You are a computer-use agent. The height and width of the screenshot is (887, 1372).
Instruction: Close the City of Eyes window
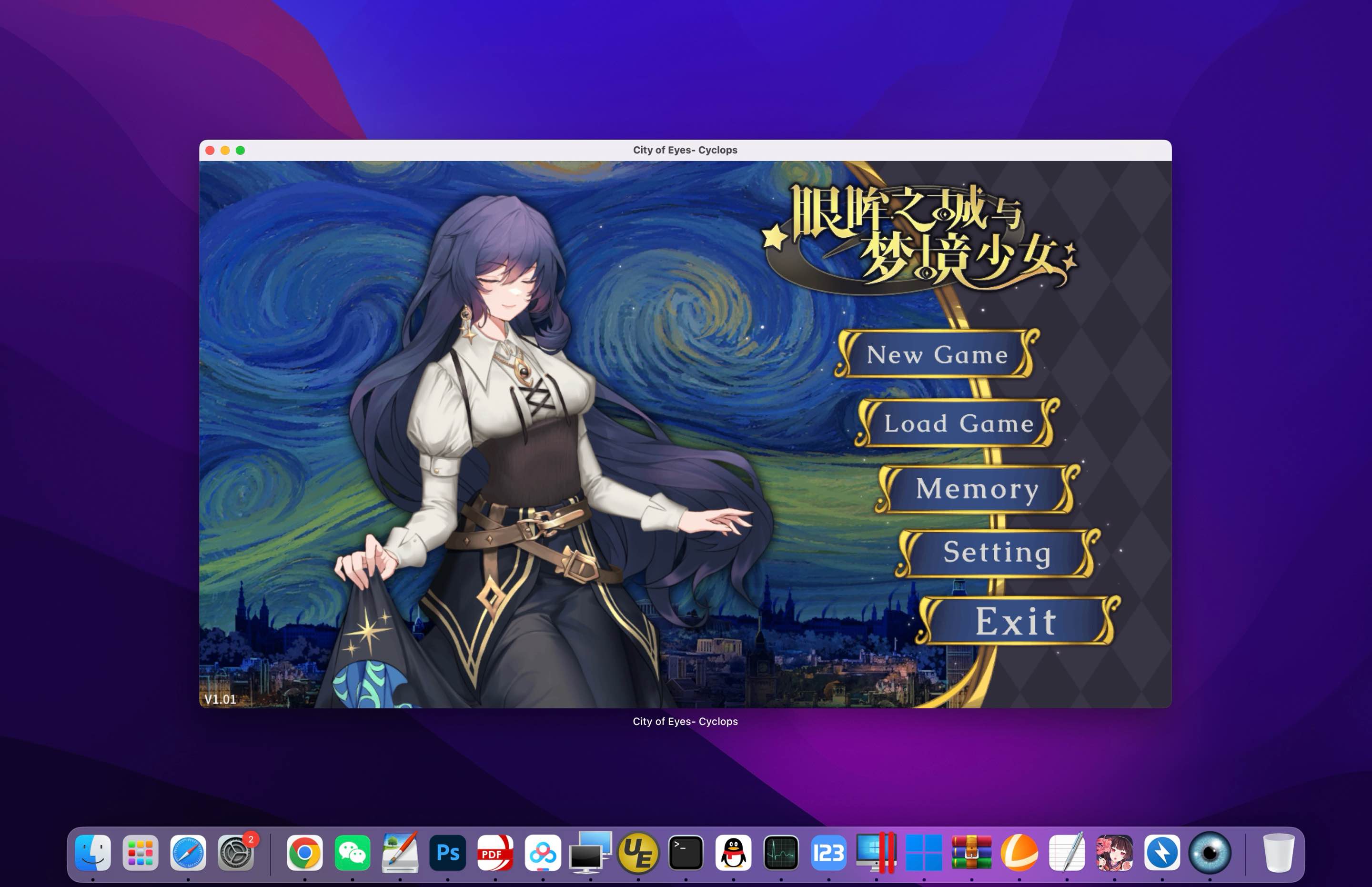210,151
